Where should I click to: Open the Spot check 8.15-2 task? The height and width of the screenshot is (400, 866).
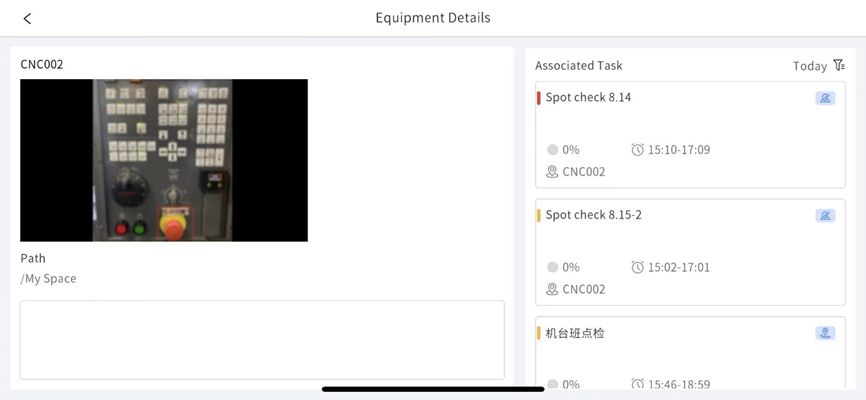pyautogui.click(x=594, y=215)
